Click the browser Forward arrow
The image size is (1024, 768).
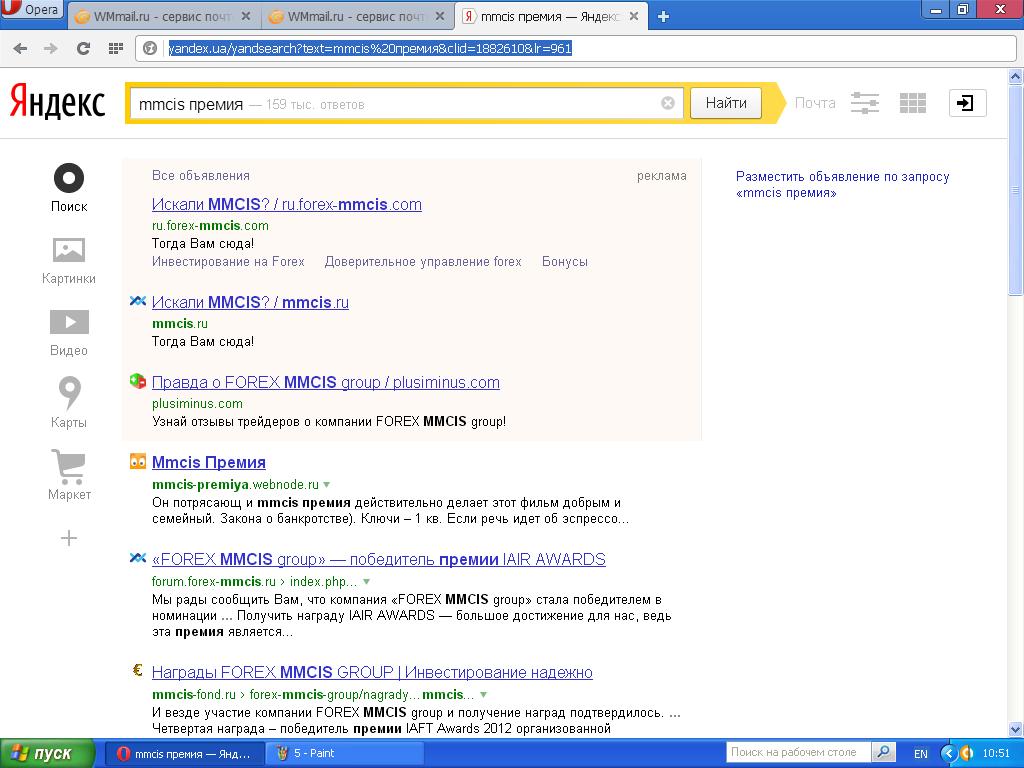pyautogui.click(x=51, y=48)
